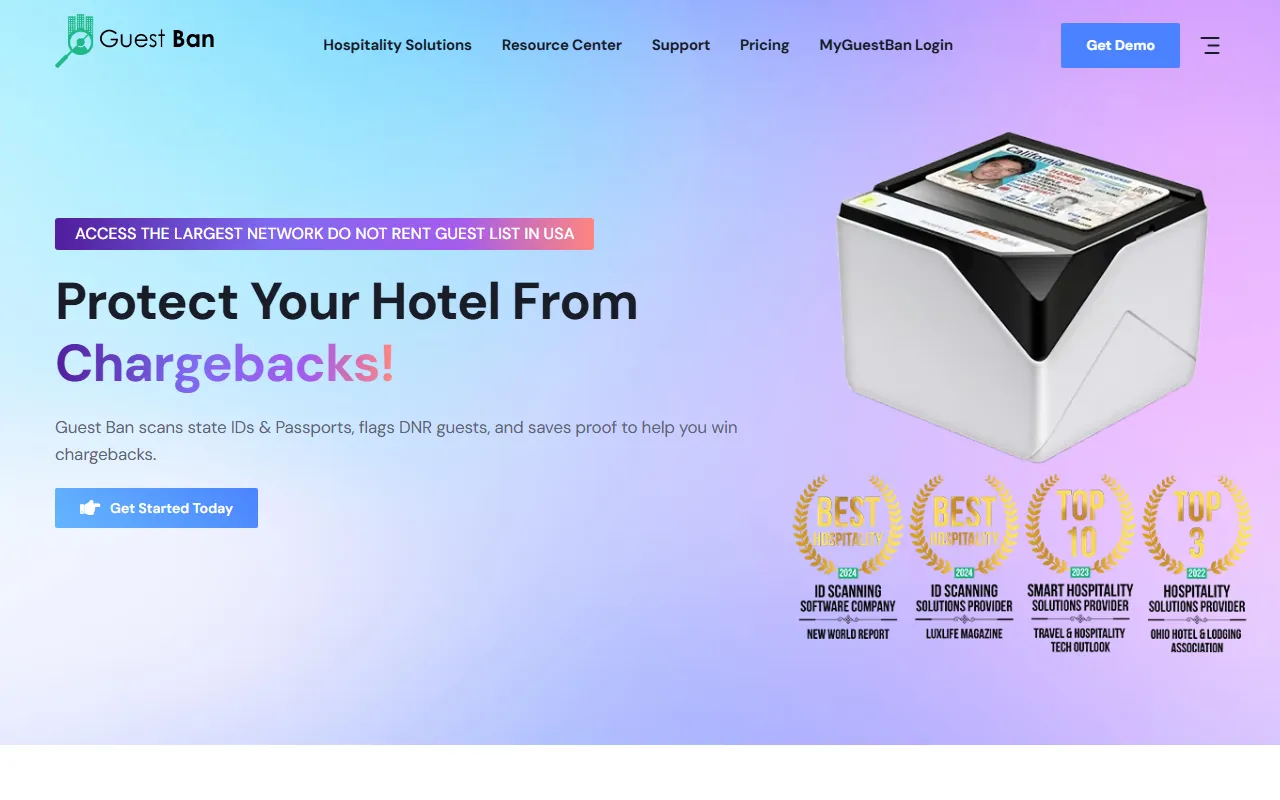Click the Top 3 Ohio Hotel badge
The width and height of the screenshot is (1280, 800).
click(1196, 563)
